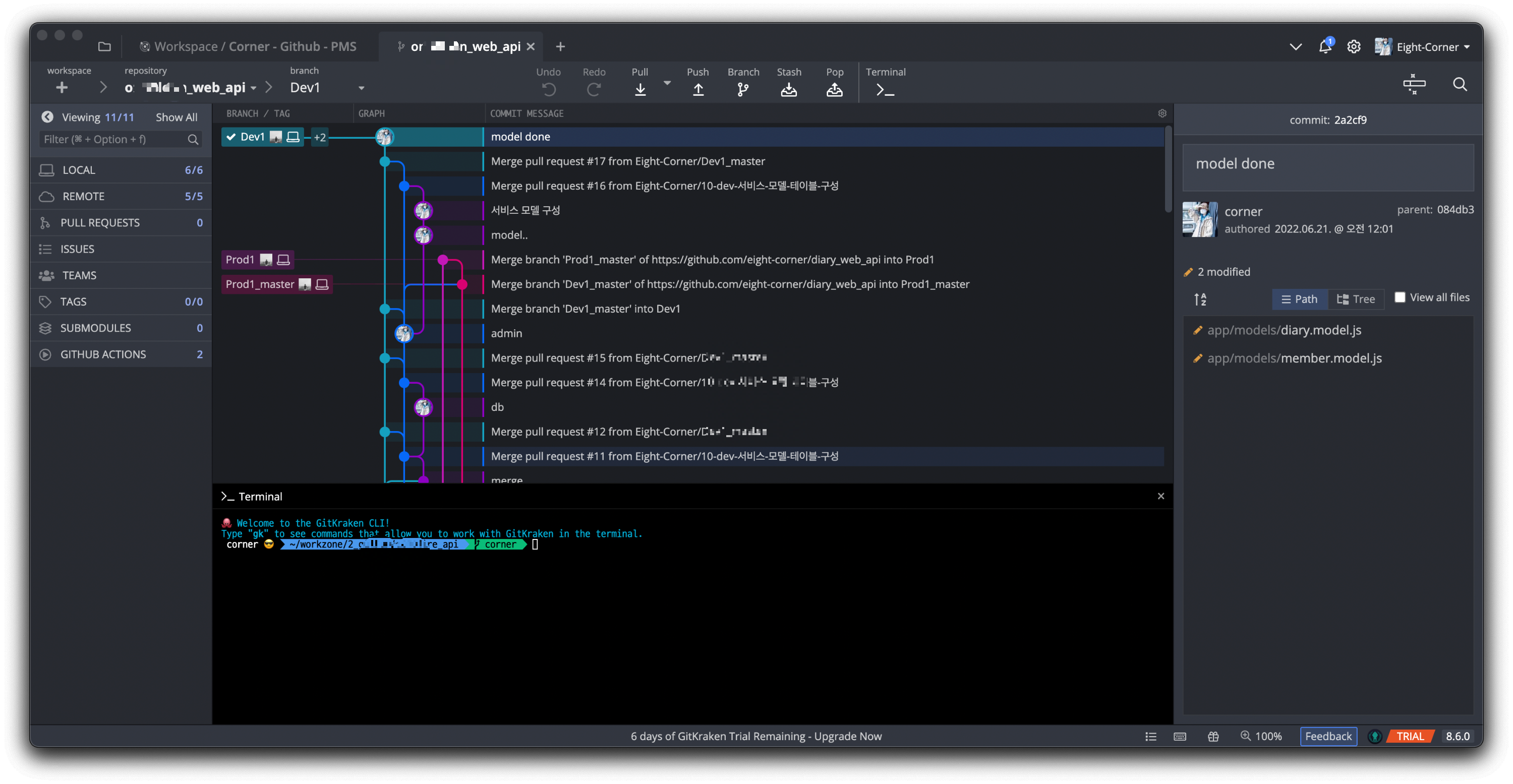Image resolution: width=1513 pixels, height=784 pixels.
Task: Expand the GITHUB ACTIONS section
Action: coord(121,354)
